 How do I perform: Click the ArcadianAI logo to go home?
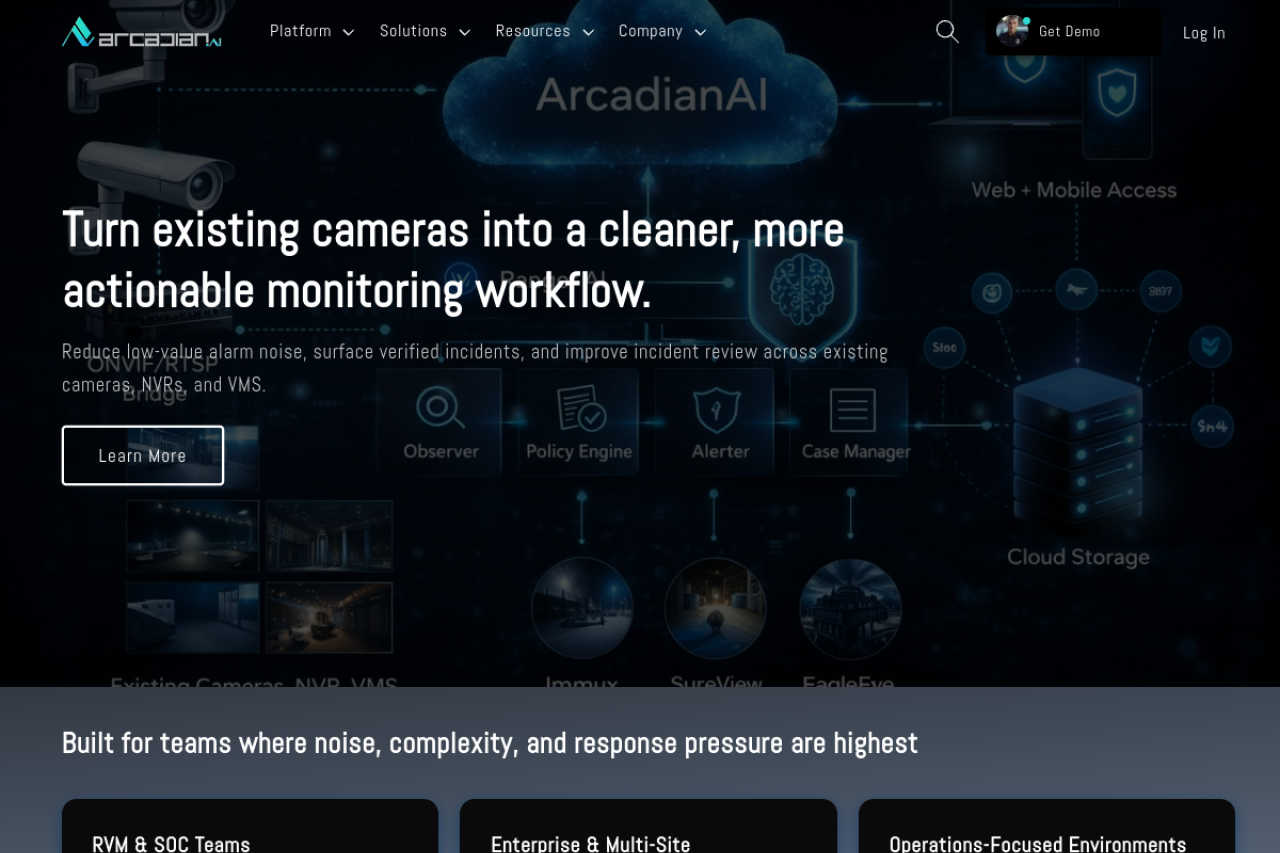click(x=142, y=32)
